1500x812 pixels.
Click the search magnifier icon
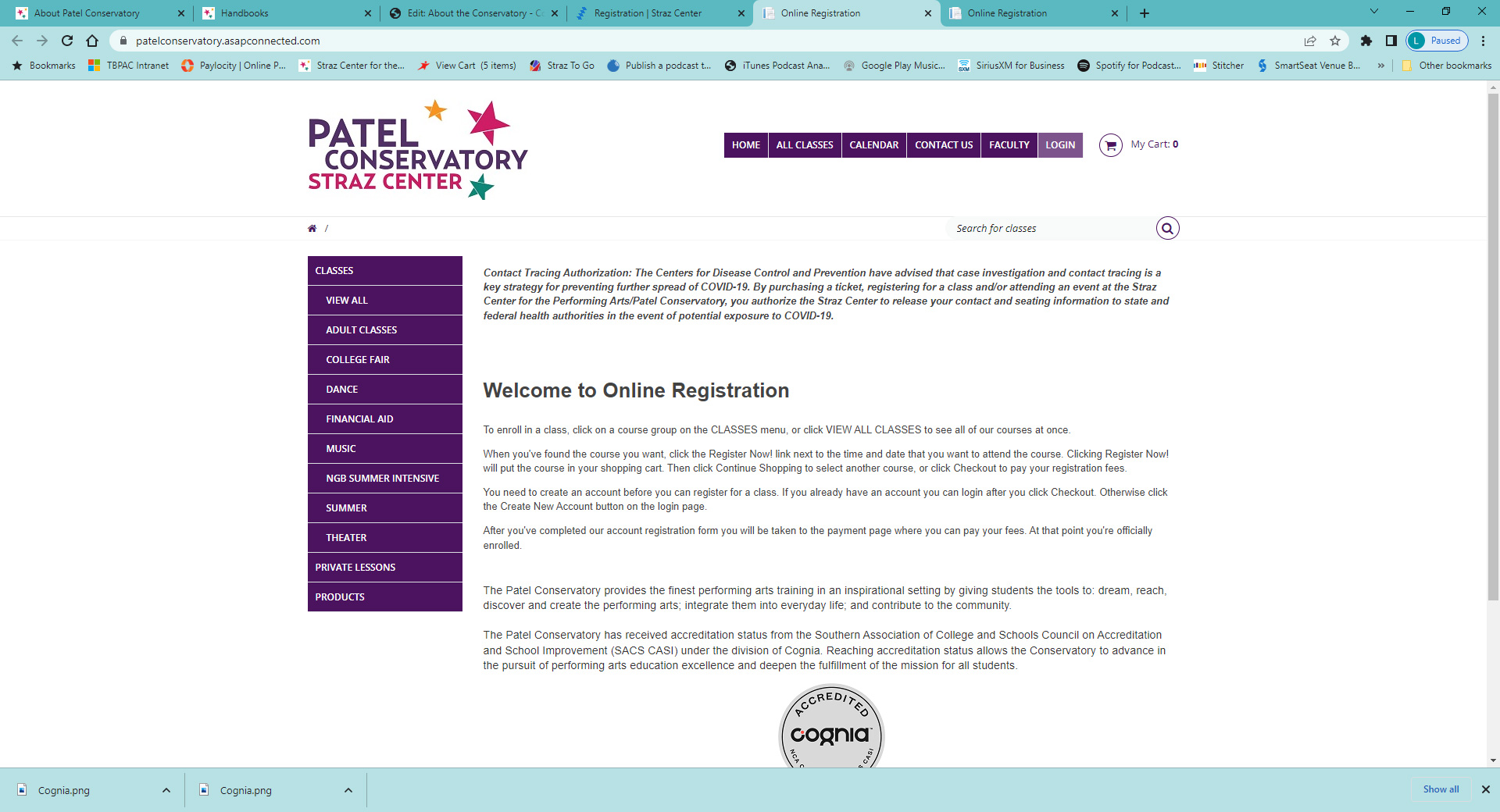click(x=1166, y=228)
